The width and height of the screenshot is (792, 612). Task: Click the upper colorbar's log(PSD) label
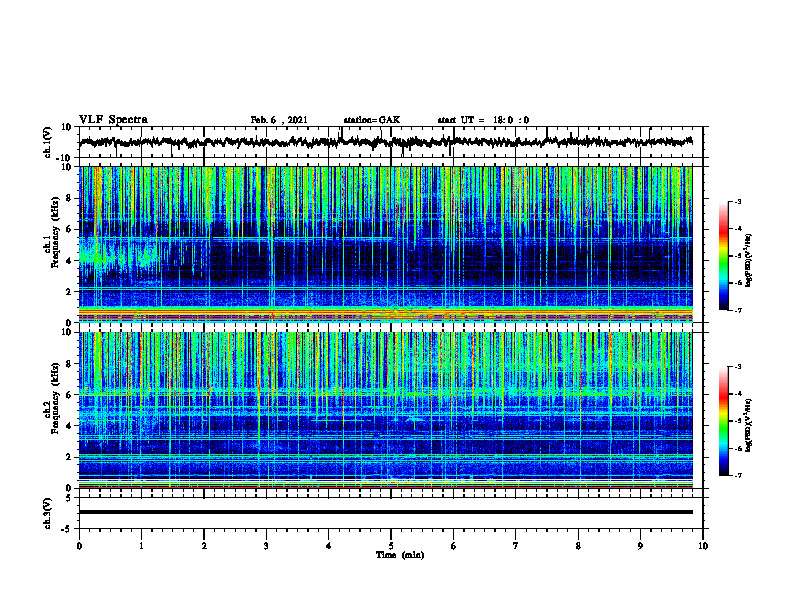[x=749, y=261]
